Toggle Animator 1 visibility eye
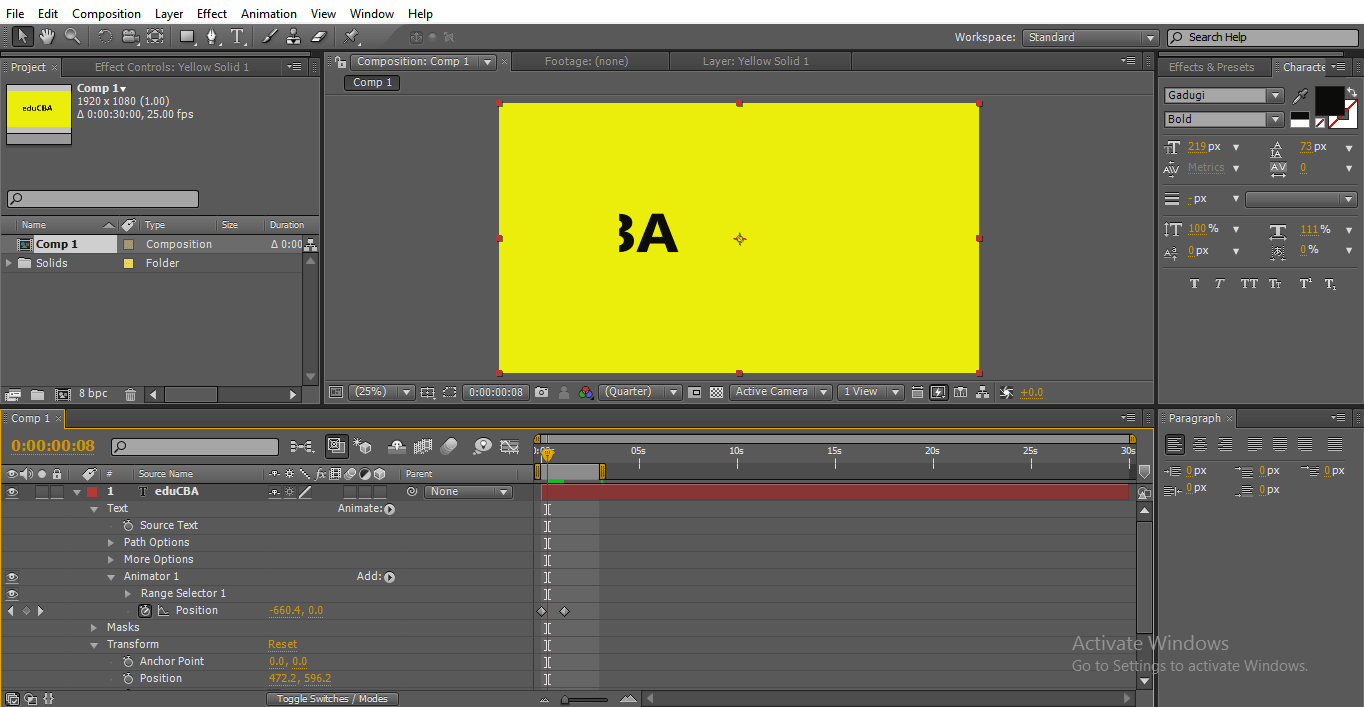Image resolution: width=1364 pixels, height=707 pixels. [x=12, y=577]
